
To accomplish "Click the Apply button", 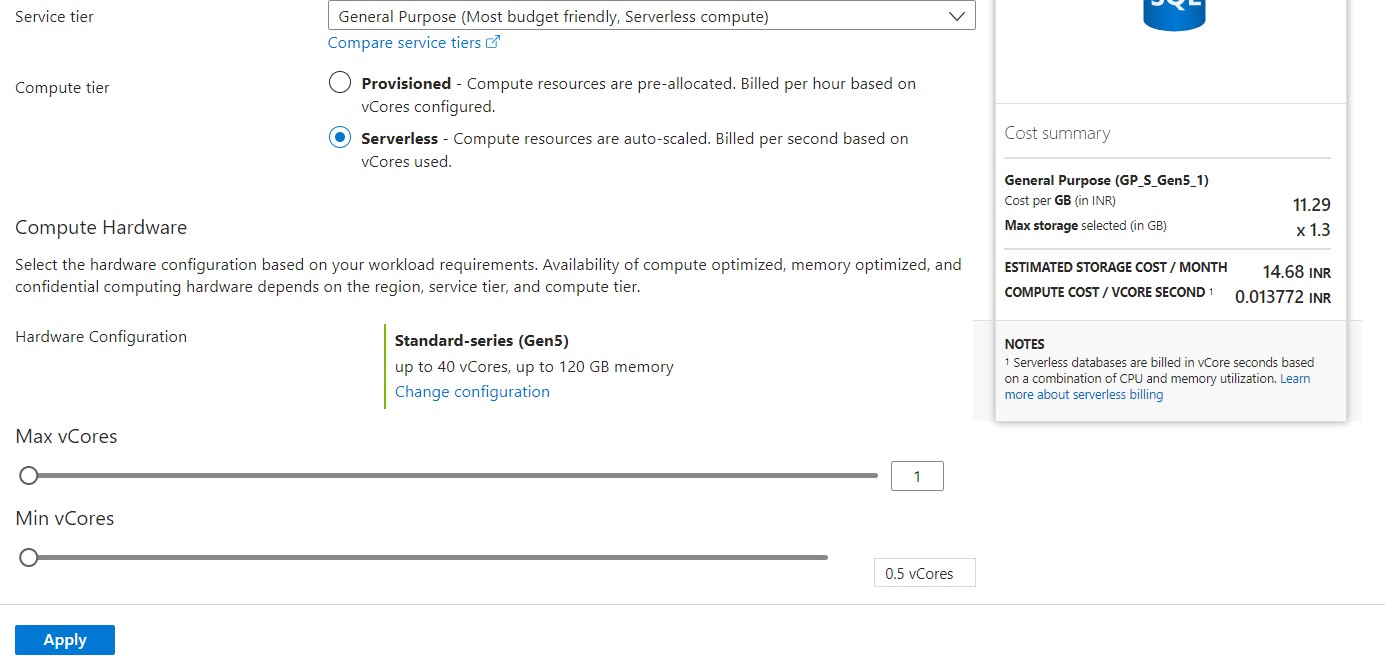I will coord(64,639).
